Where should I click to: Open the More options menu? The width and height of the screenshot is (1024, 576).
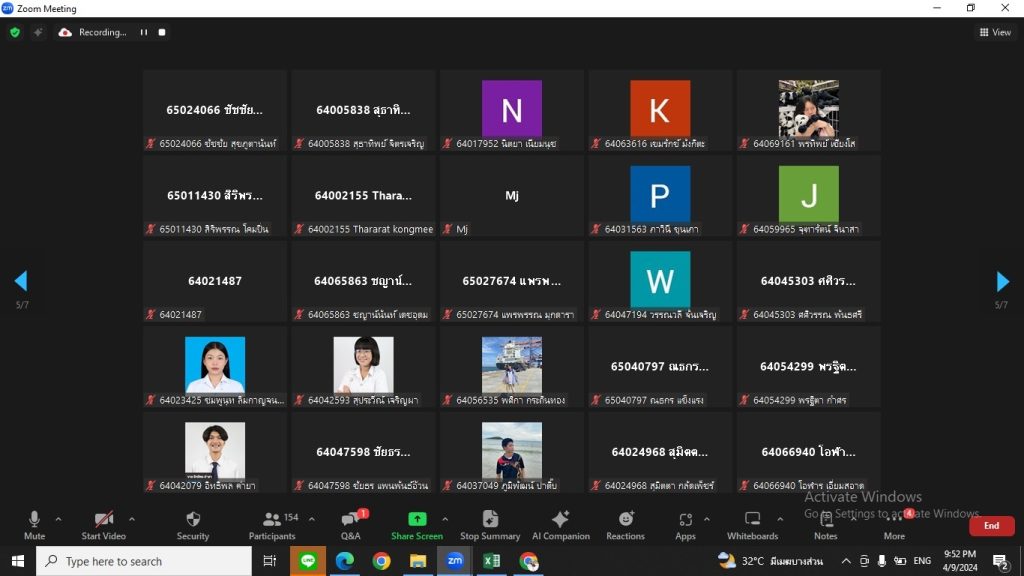894,526
